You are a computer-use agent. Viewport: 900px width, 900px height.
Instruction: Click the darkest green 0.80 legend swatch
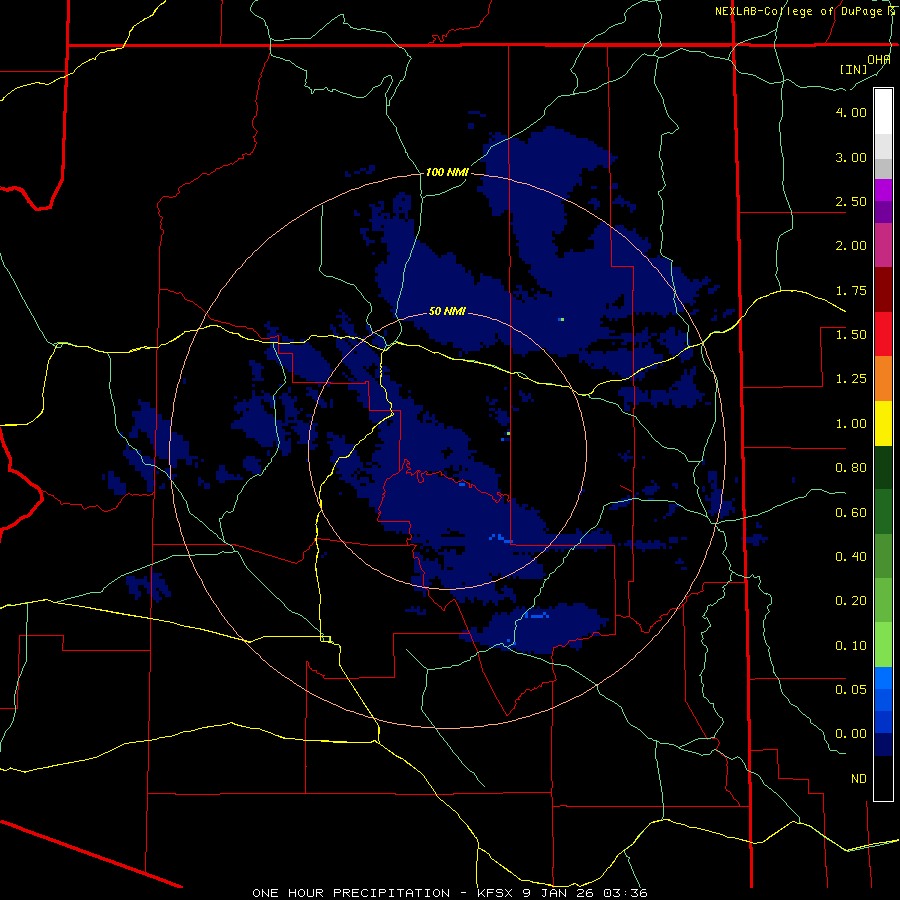[883, 467]
